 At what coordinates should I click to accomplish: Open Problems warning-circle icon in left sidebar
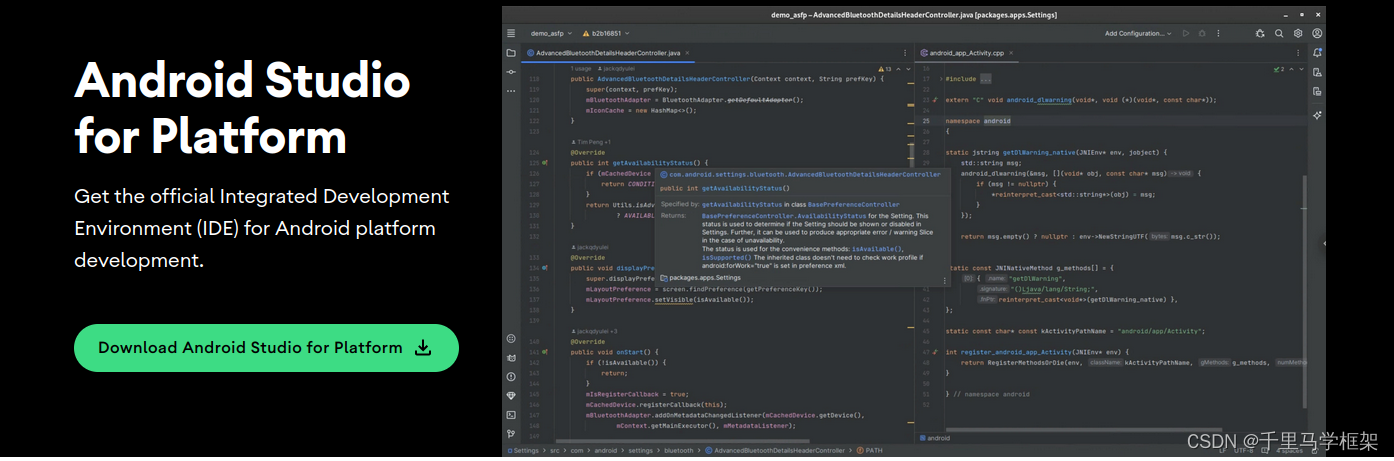pos(511,376)
